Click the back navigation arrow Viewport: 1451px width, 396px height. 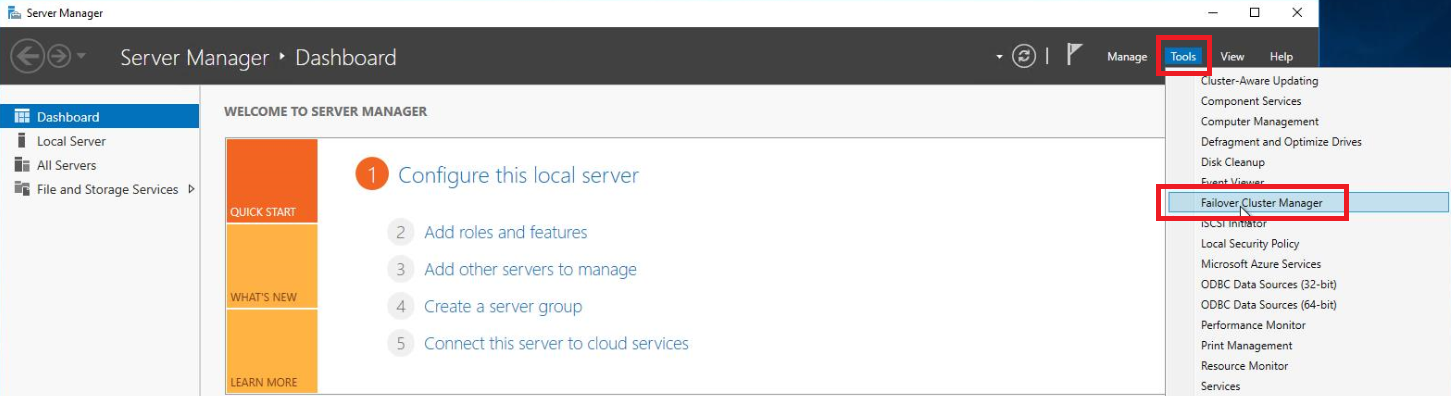[27, 57]
